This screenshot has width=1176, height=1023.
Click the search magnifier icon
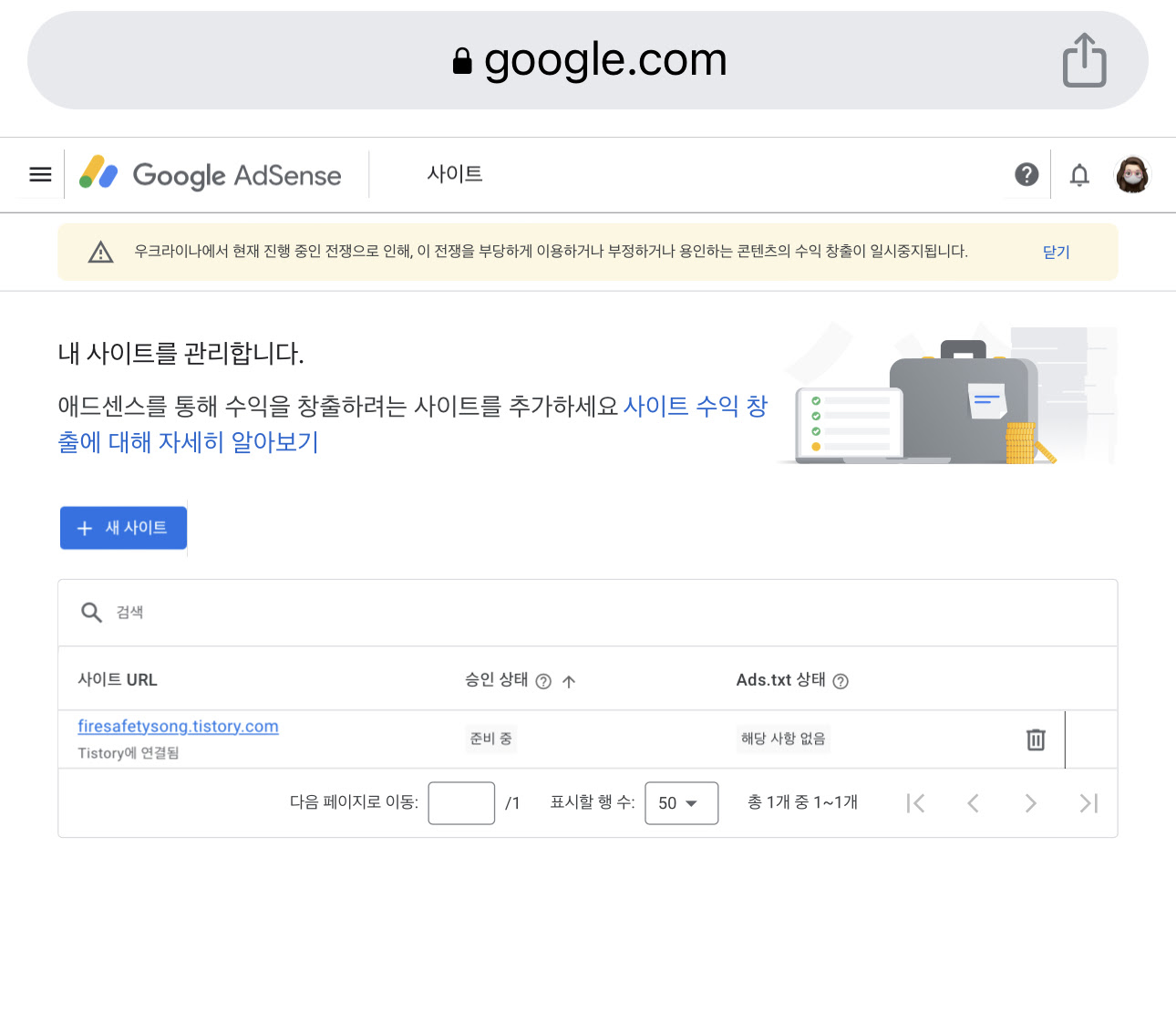(x=91, y=613)
